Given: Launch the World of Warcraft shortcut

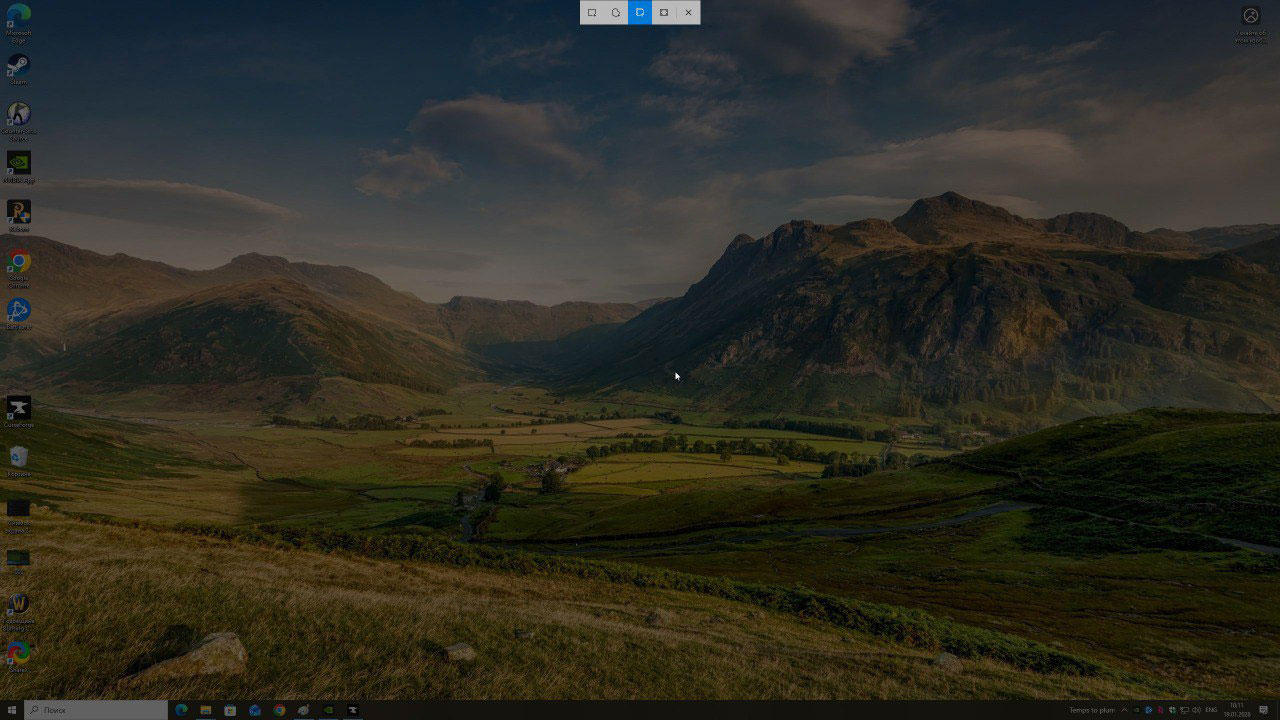Looking at the screenshot, I should [x=18, y=606].
